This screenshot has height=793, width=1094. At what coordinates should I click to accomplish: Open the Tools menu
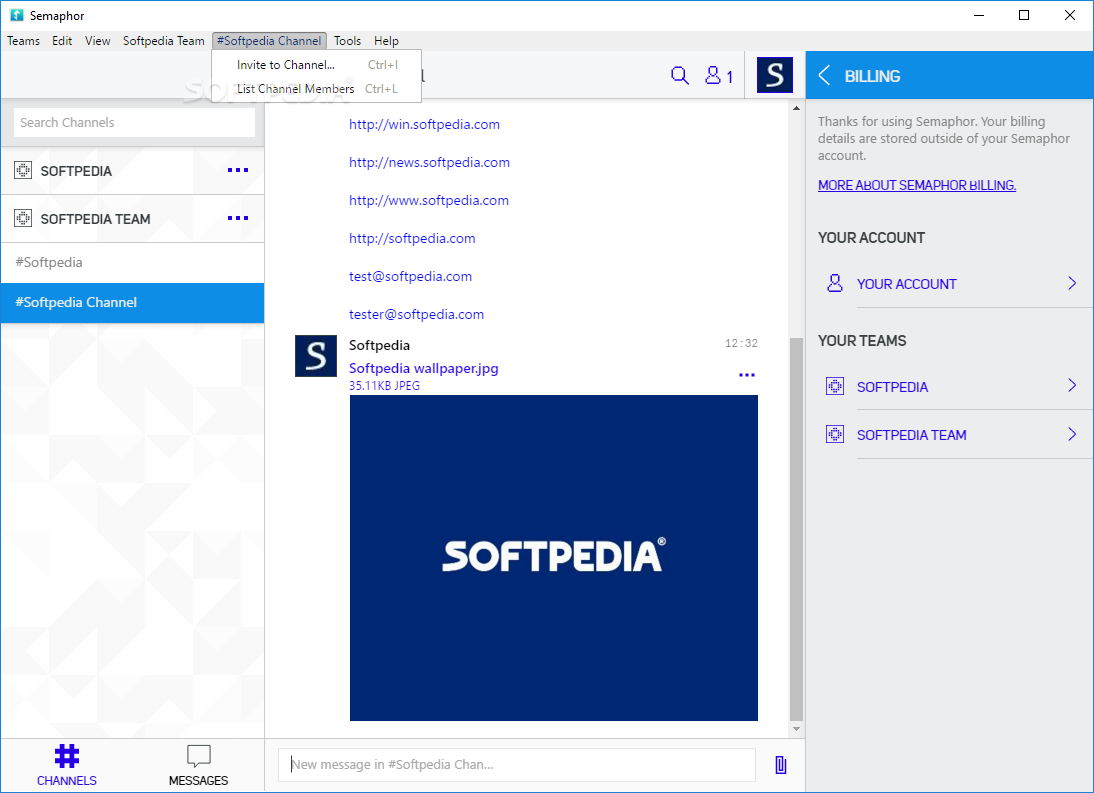(347, 40)
